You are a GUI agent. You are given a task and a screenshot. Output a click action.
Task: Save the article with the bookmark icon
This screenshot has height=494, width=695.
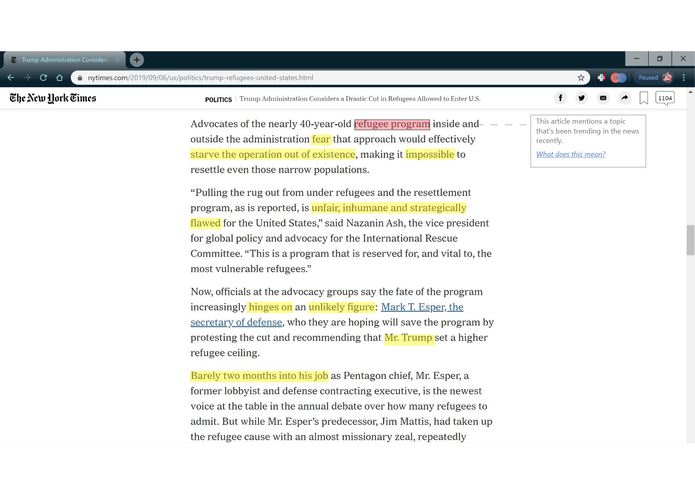[644, 98]
